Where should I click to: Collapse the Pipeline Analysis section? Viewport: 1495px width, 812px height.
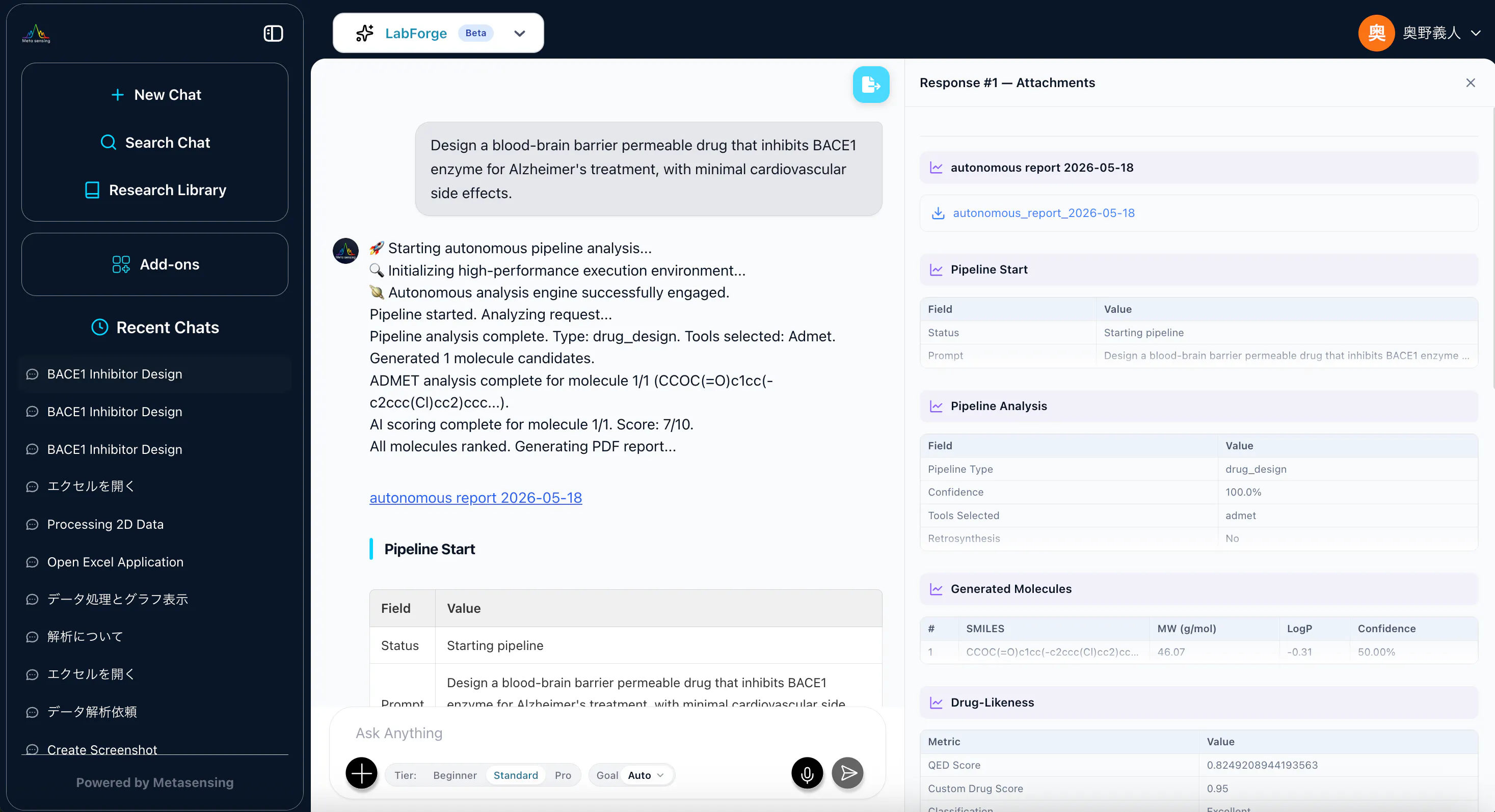coord(1198,406)
